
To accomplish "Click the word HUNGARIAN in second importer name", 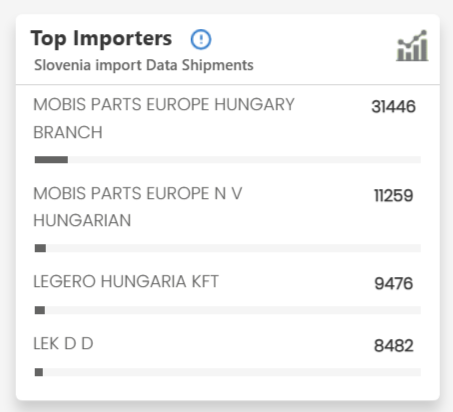I will point(82,220).
